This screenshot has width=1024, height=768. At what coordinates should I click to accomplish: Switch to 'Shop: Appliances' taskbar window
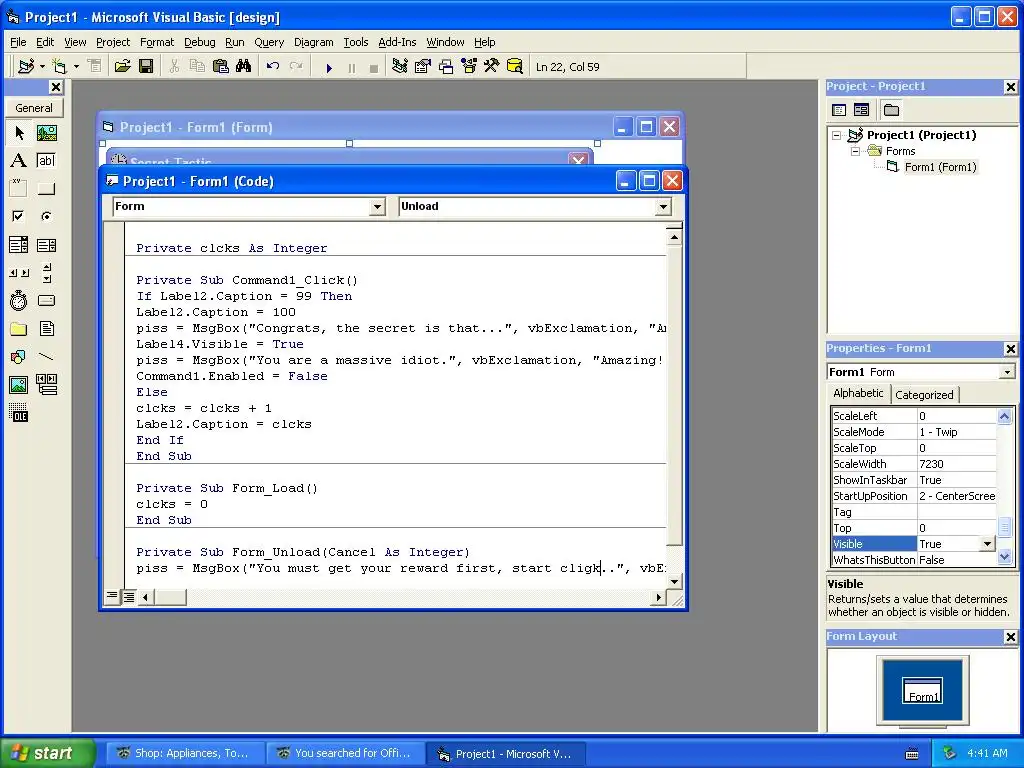pyautogui.click(x=185, y=753)
